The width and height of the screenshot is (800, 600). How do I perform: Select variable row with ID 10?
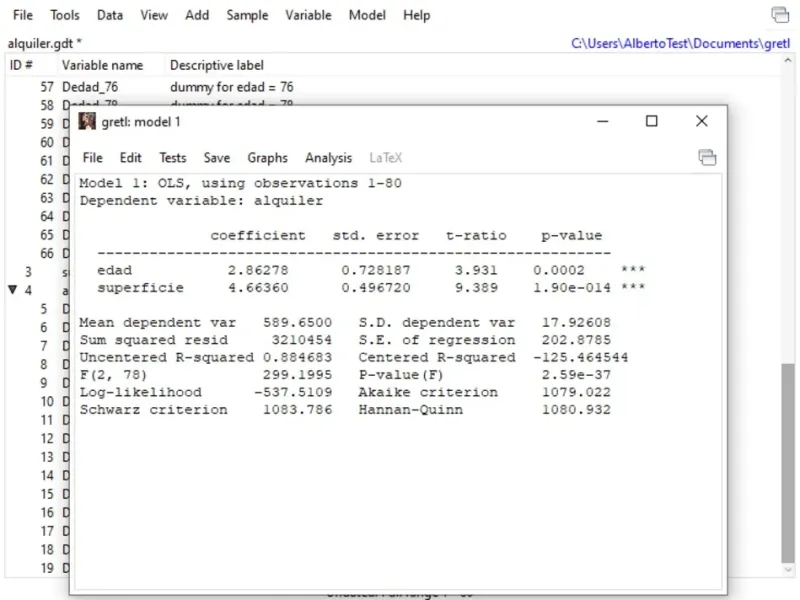click(37, 402)
